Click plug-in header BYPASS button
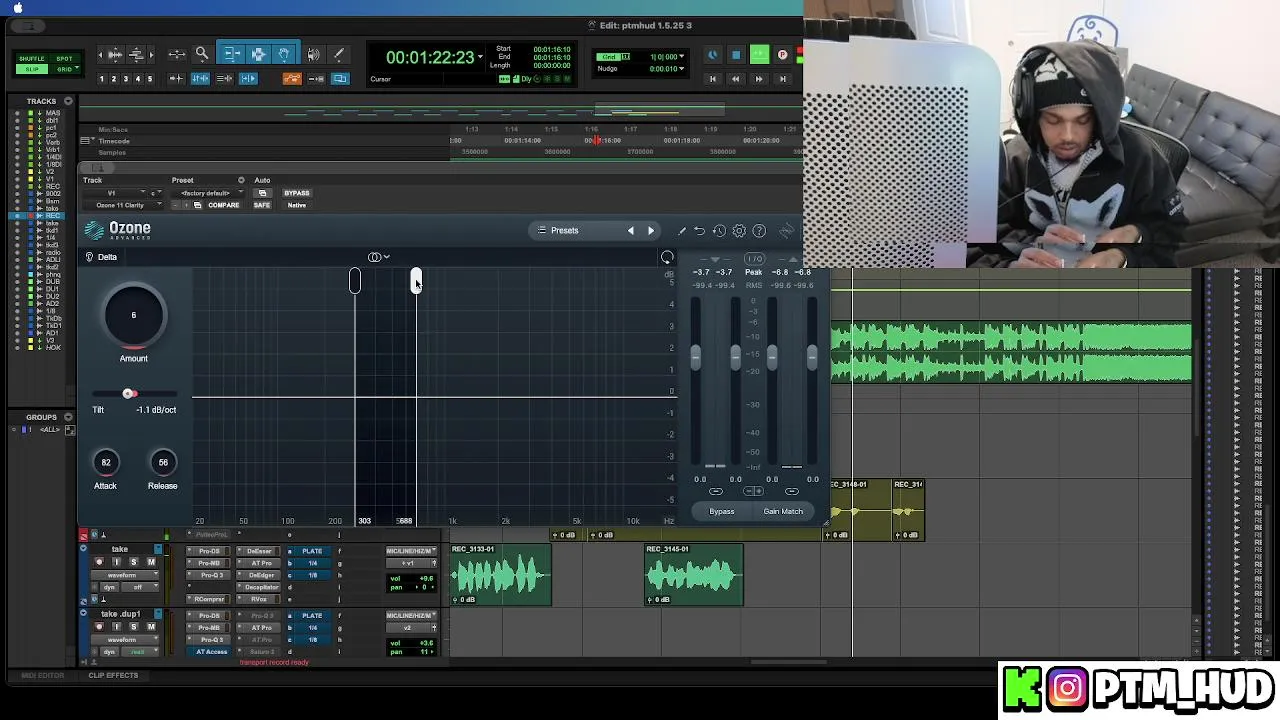The height and width of the screenshot is (720, 1280). pyautogui.click(x=297, y=193)
